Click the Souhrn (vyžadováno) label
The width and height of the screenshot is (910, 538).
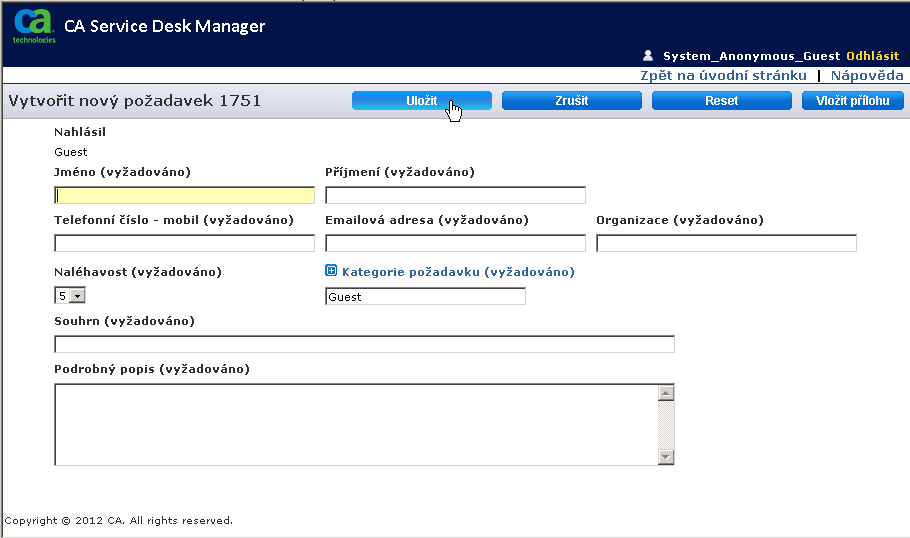click(x=124, y=320)
